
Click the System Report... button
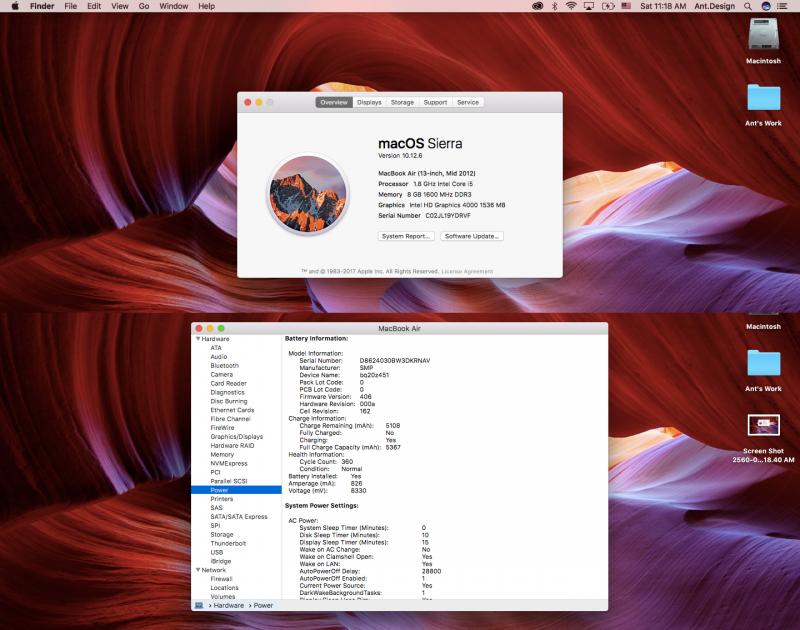coord(406,236)
